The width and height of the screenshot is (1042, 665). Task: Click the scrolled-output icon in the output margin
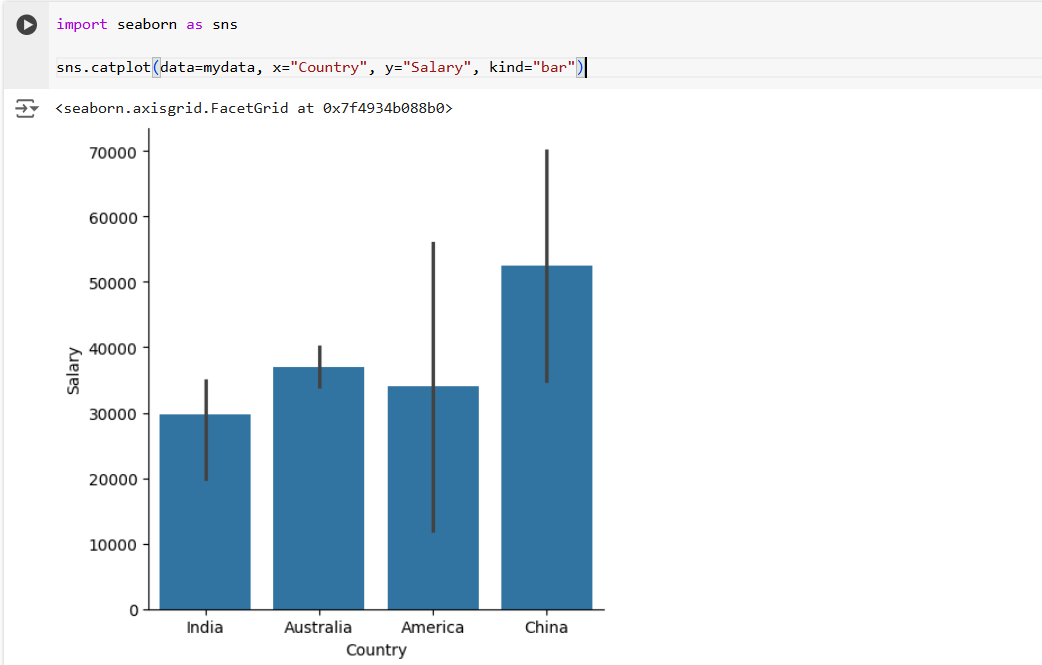pos(25,108)
